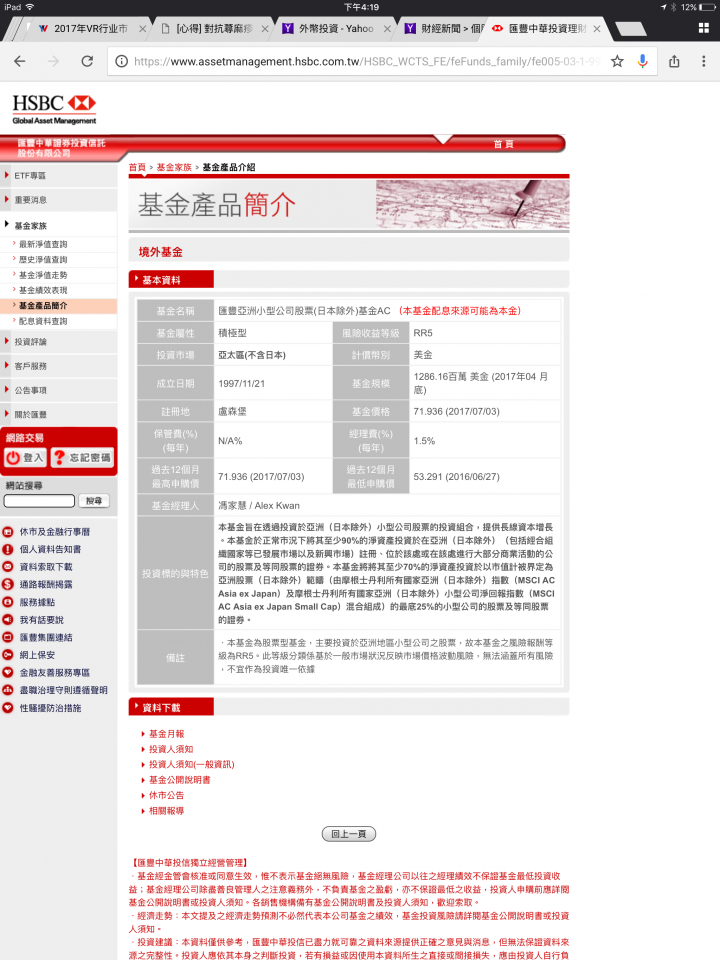Open 我有話要說 link

click(42, 620)
